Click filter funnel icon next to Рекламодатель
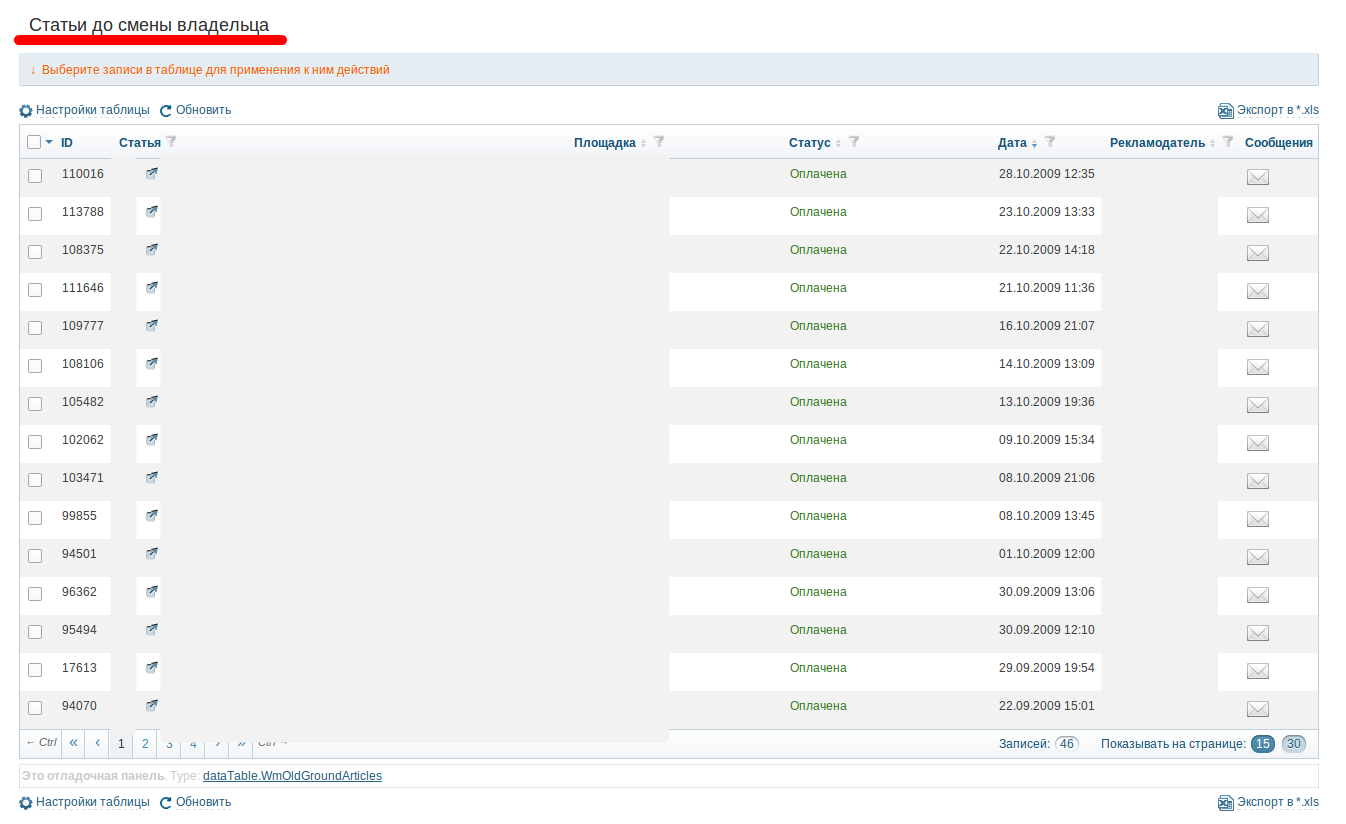 coord(1228,142)
